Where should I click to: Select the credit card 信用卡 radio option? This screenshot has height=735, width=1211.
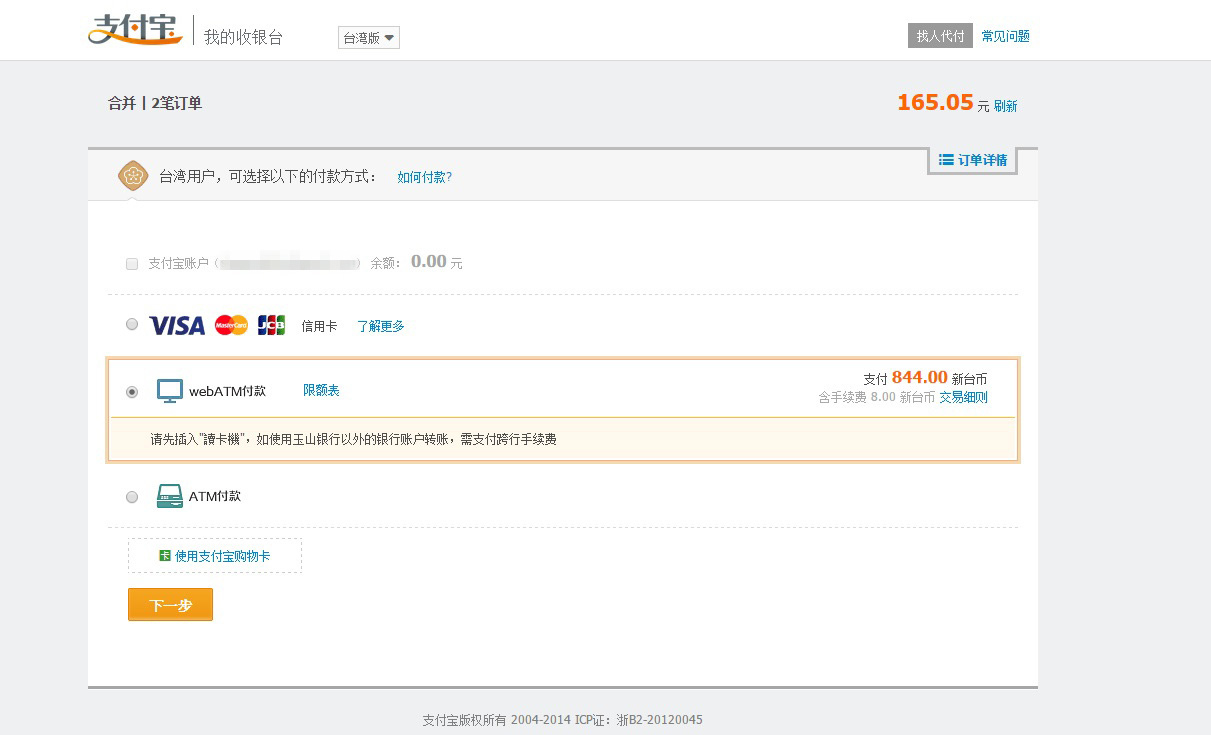(x=132, y=324)
